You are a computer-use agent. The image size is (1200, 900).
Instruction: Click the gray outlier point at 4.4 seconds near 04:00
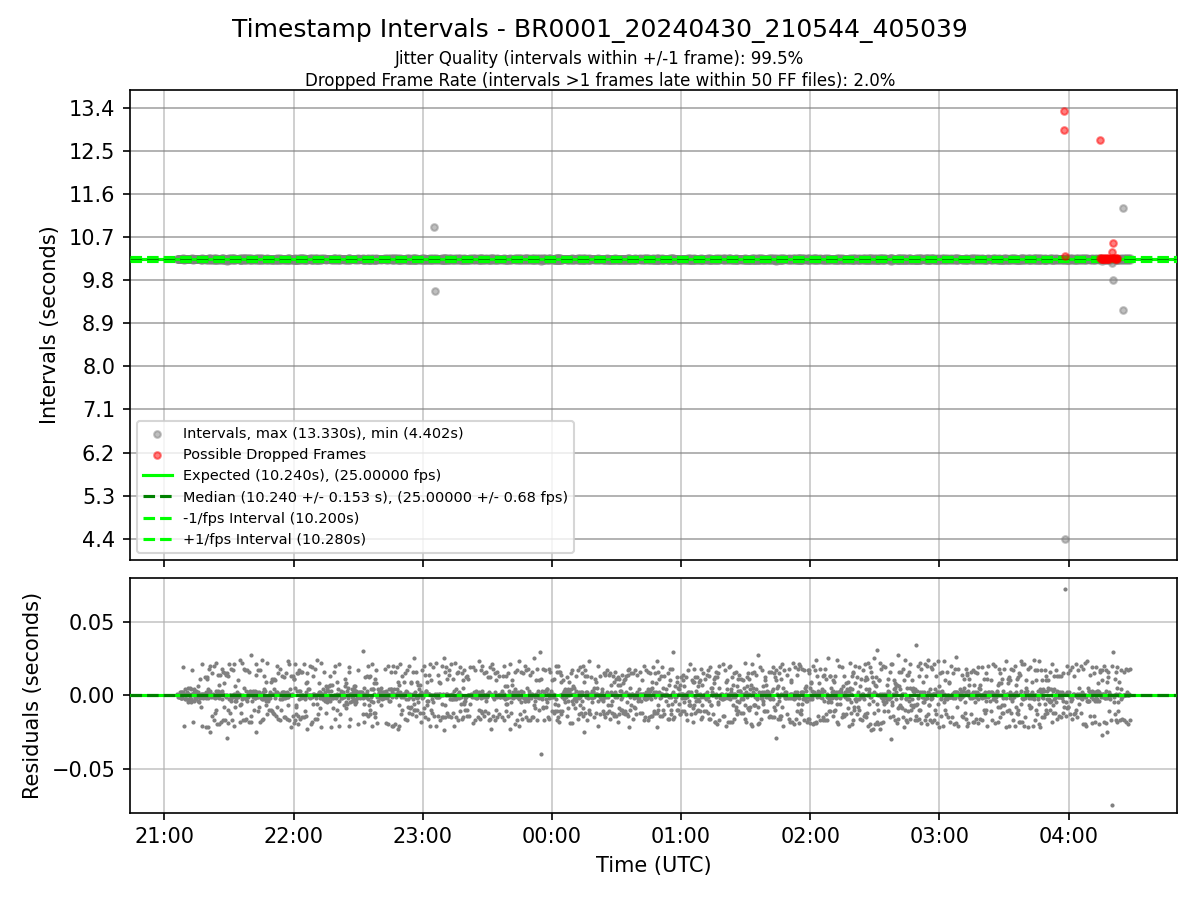(1065, 539)
